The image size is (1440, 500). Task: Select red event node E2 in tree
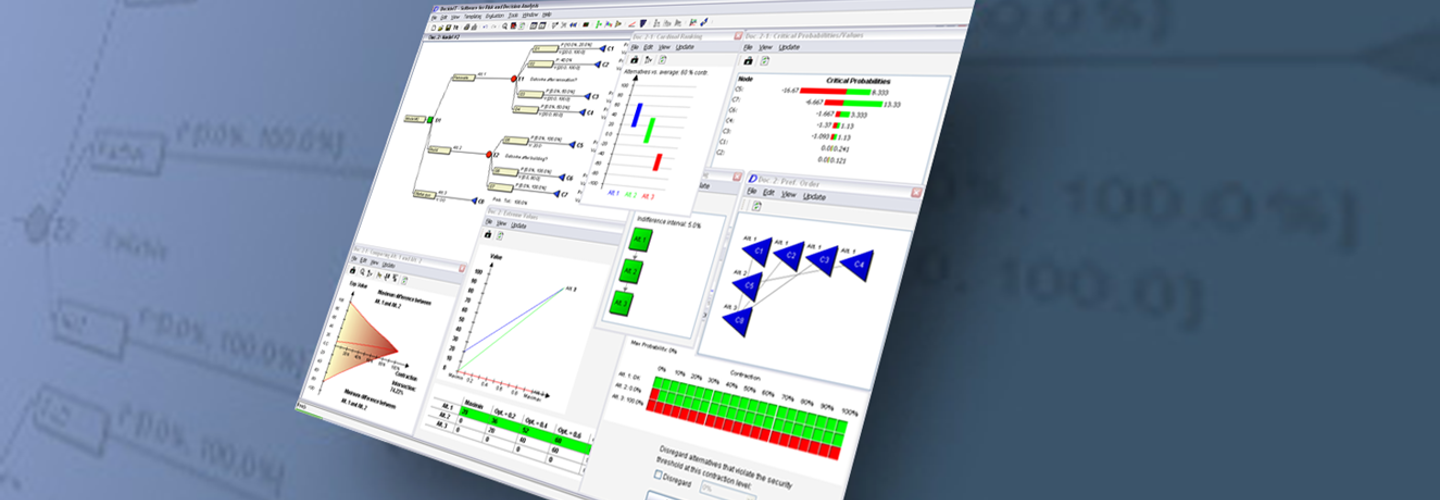click(x=489, y=154)
